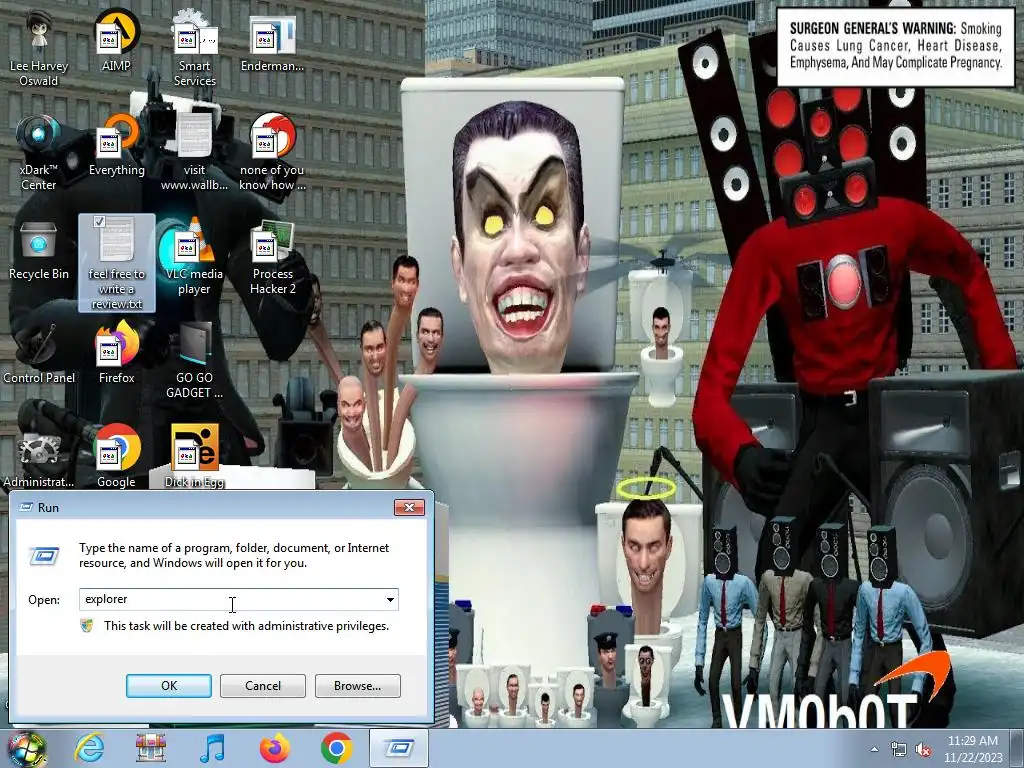1024x768 pixels.
Task: Select the GO GO GADGET desktop icon
Action: 194,361
